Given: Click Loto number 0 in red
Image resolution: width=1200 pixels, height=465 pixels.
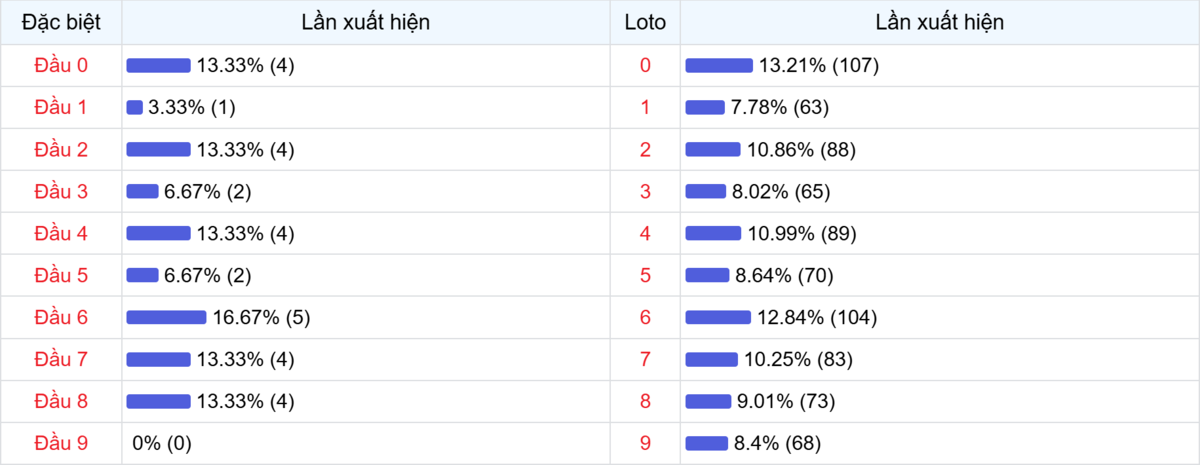Looking at the screenshot, I should pos(645,65).
